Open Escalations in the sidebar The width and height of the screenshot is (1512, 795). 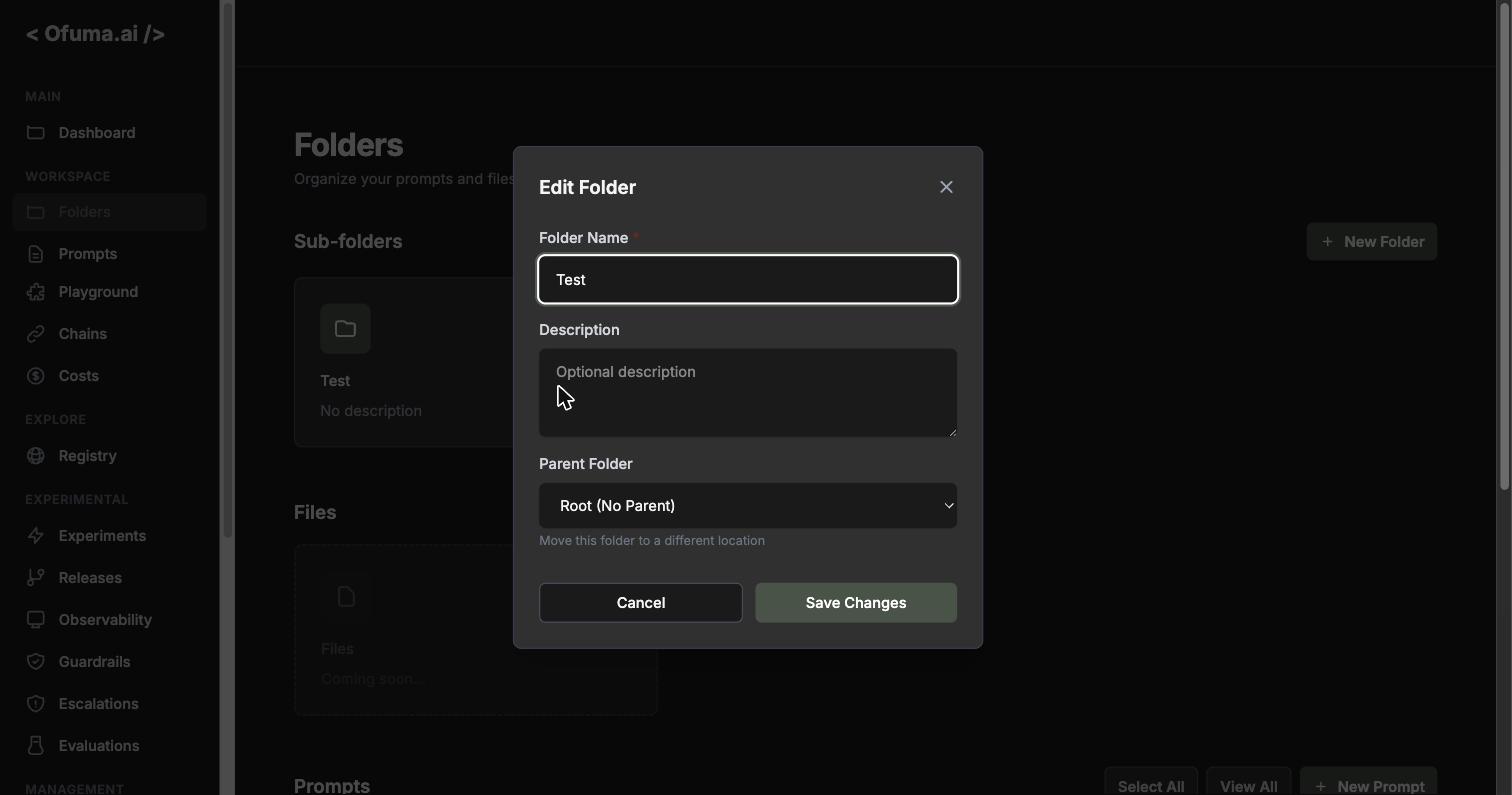[110, 704]
